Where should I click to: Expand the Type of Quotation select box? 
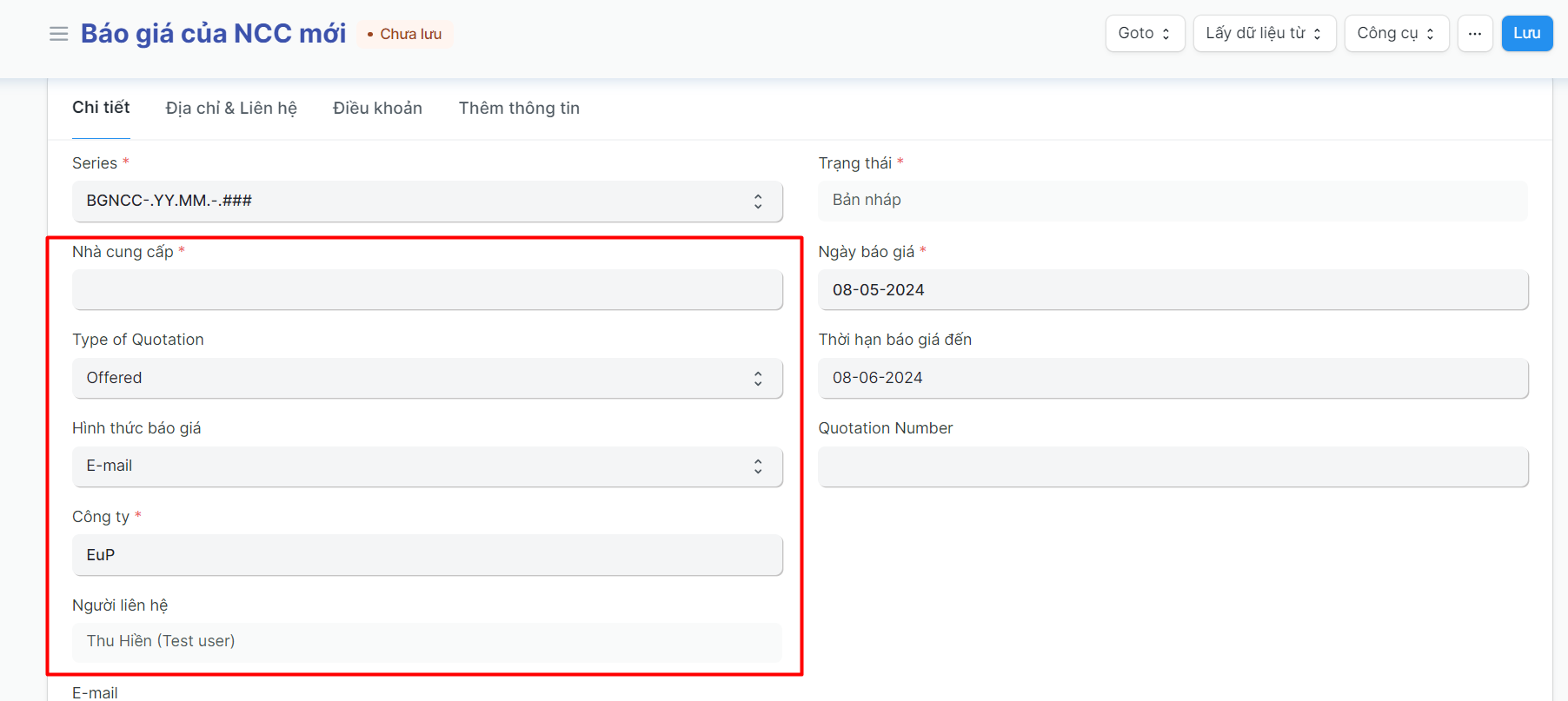[x=427, y=379]
